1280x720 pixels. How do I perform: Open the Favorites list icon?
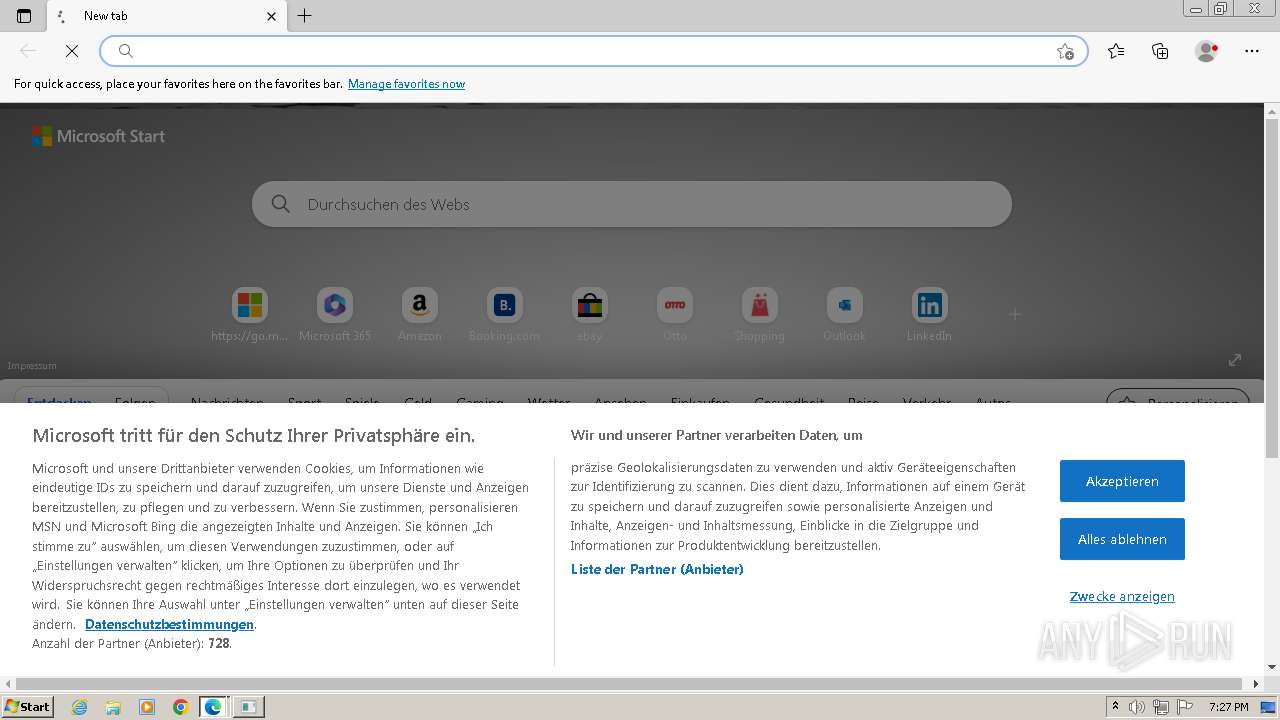click(x=1116, y=51)
